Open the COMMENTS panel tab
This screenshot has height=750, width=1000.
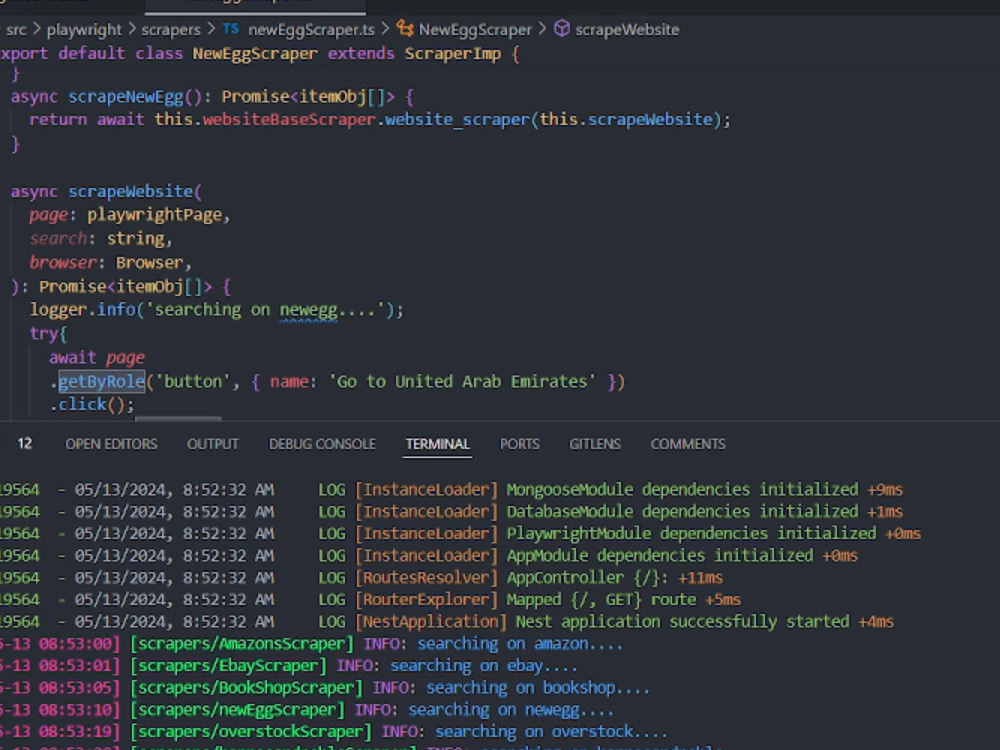(x=688, y=444)
